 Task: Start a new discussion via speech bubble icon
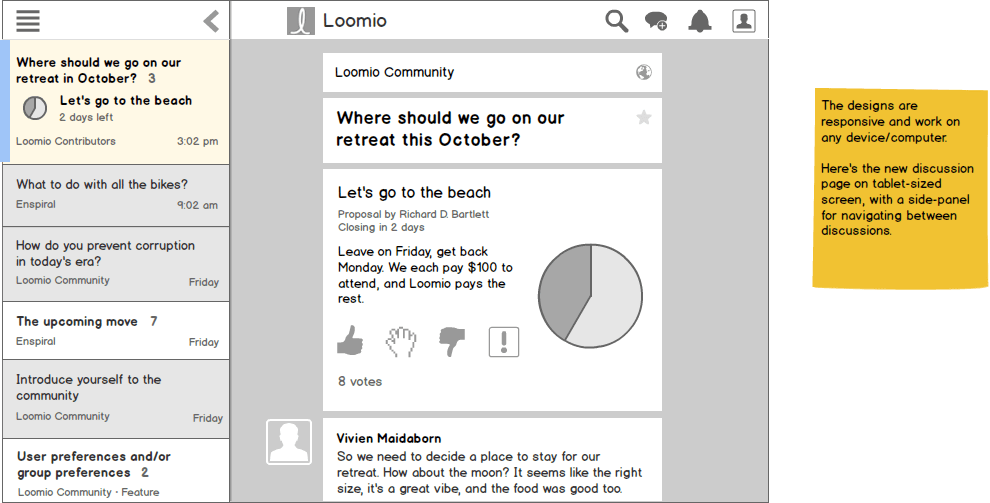(x=656, y=21)
